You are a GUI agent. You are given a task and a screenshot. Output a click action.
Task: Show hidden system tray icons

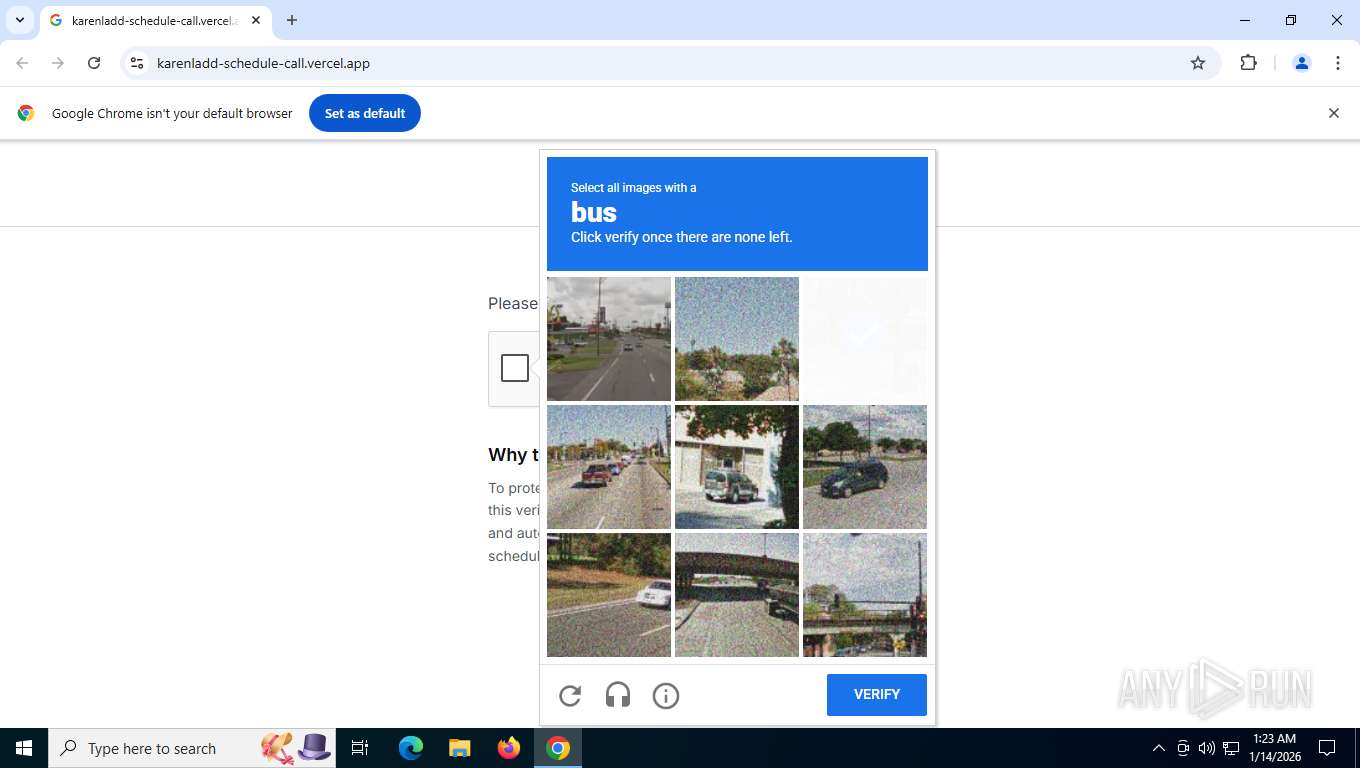point(1159,748)
